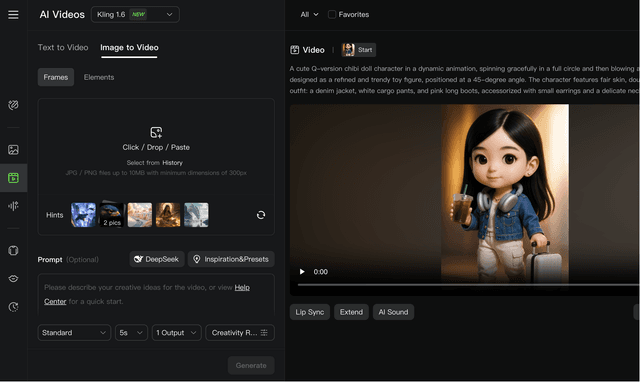The height and width of the screenshot is (383, 640).
Task: Click the image upload icon in the drop zone
Action: click(x=156, y=132)
